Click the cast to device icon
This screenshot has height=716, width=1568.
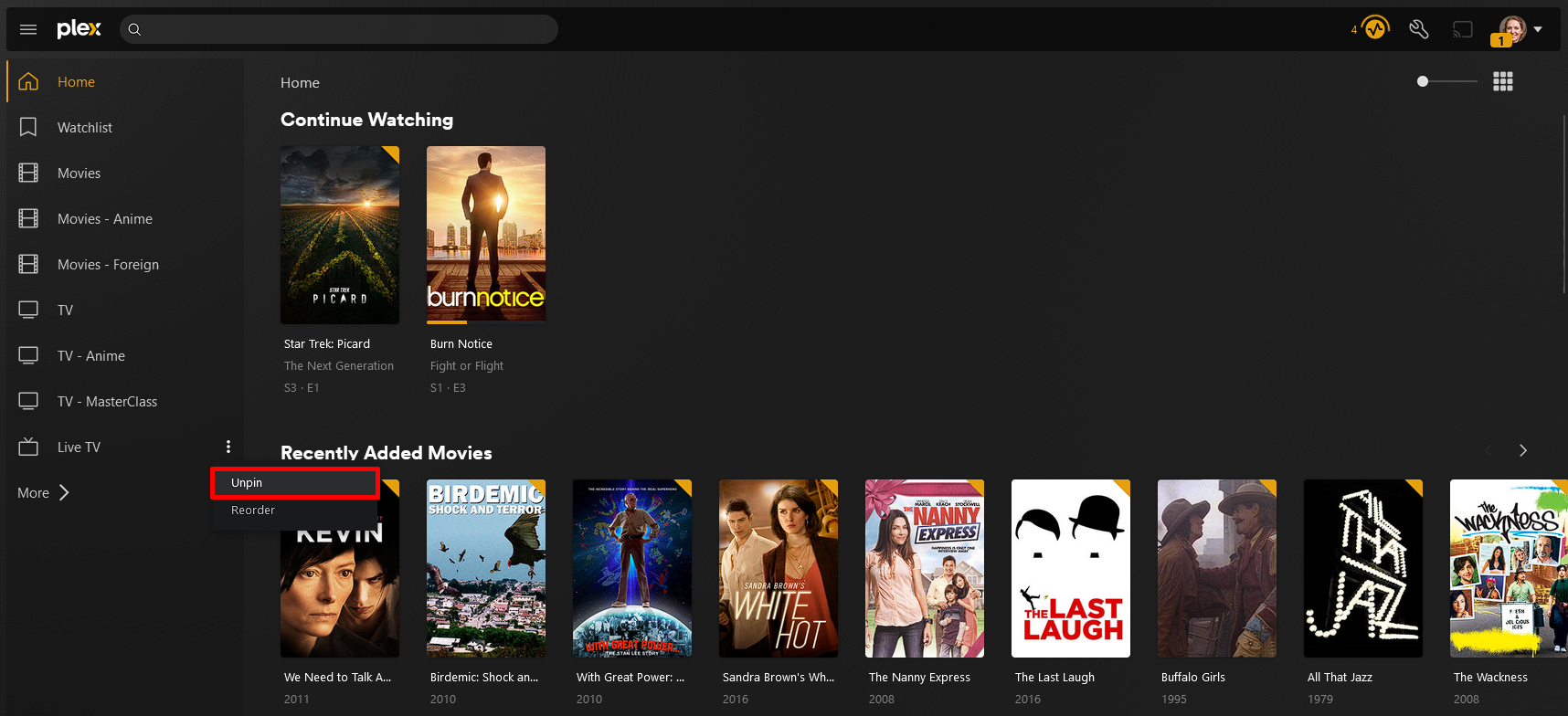pos(1463,29)
